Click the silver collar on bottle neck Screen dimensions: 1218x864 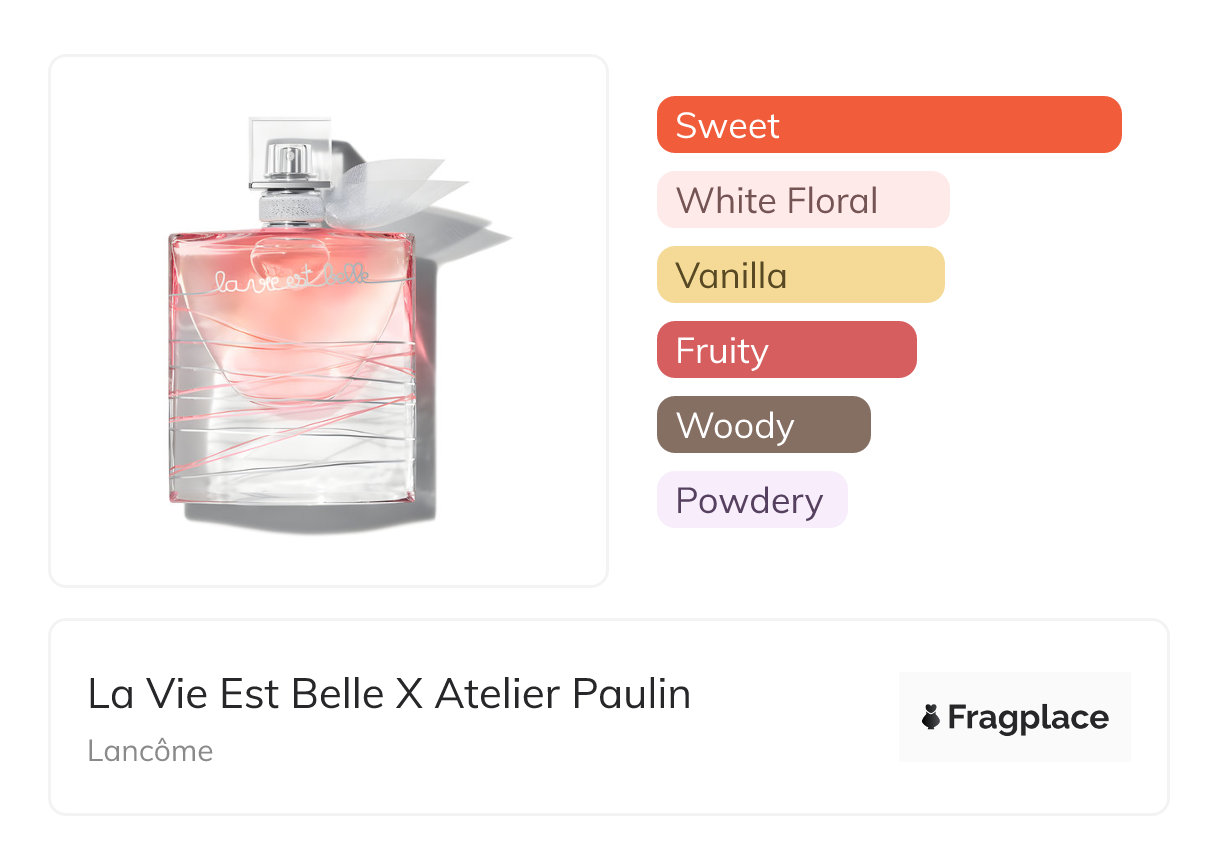pyautogui.click(x=289, y=208)
